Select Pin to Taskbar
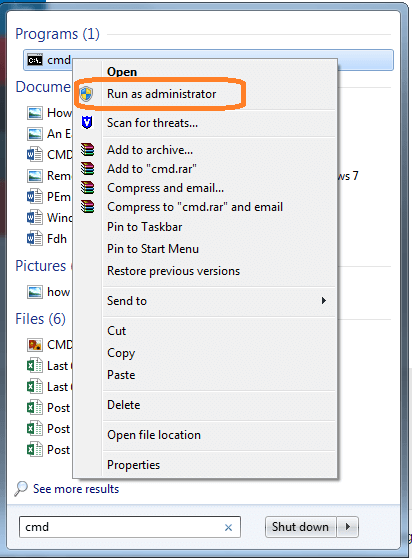412x558 pixels. tap(144, 227)
